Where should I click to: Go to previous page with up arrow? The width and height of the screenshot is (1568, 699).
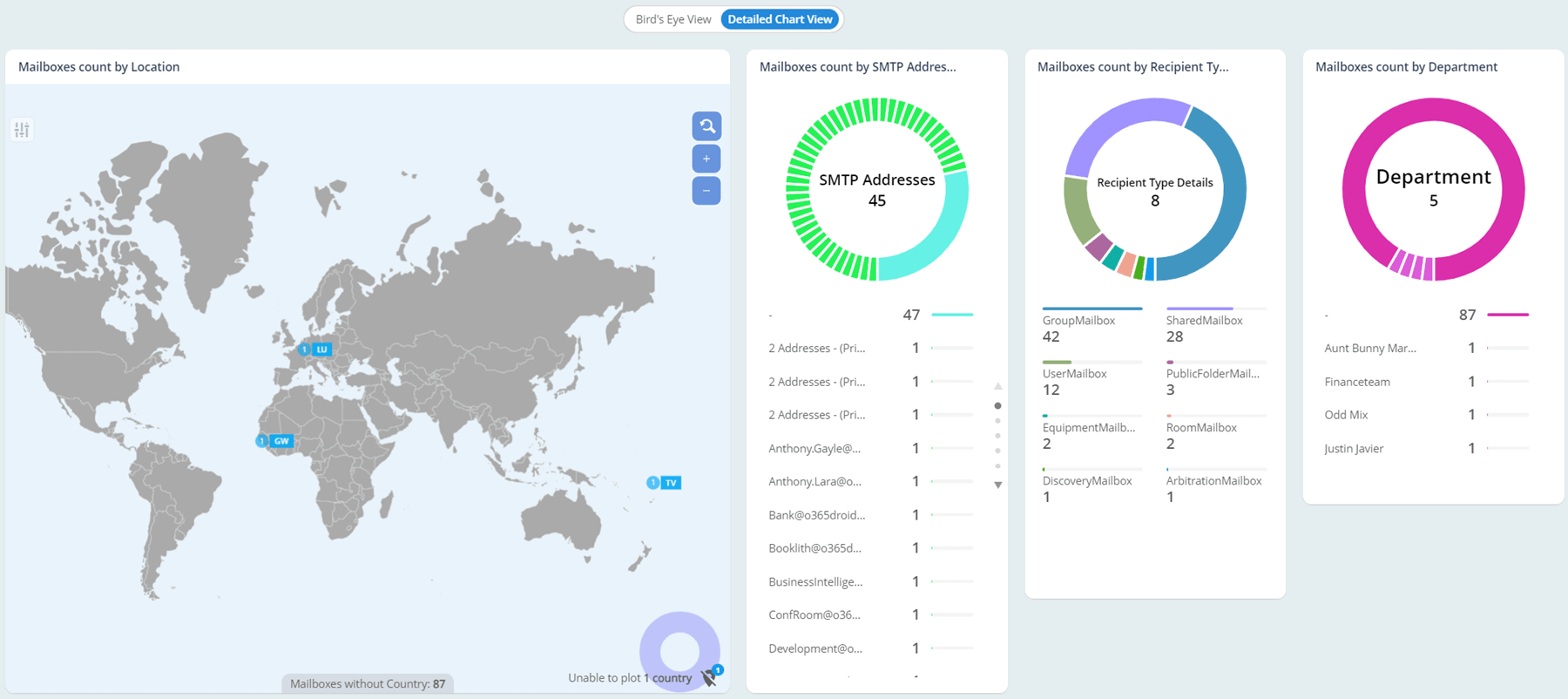tap(998, 386)
